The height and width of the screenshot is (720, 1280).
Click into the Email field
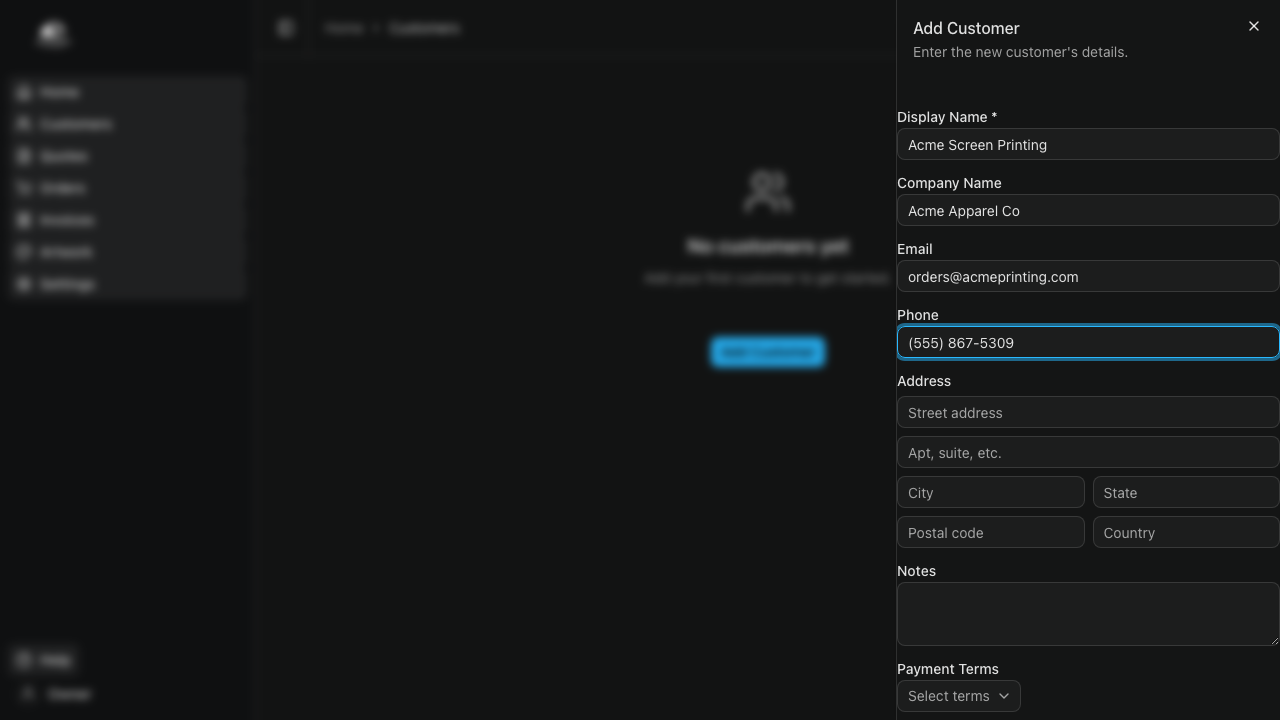pyautogui.click(x=1087, y=277)
